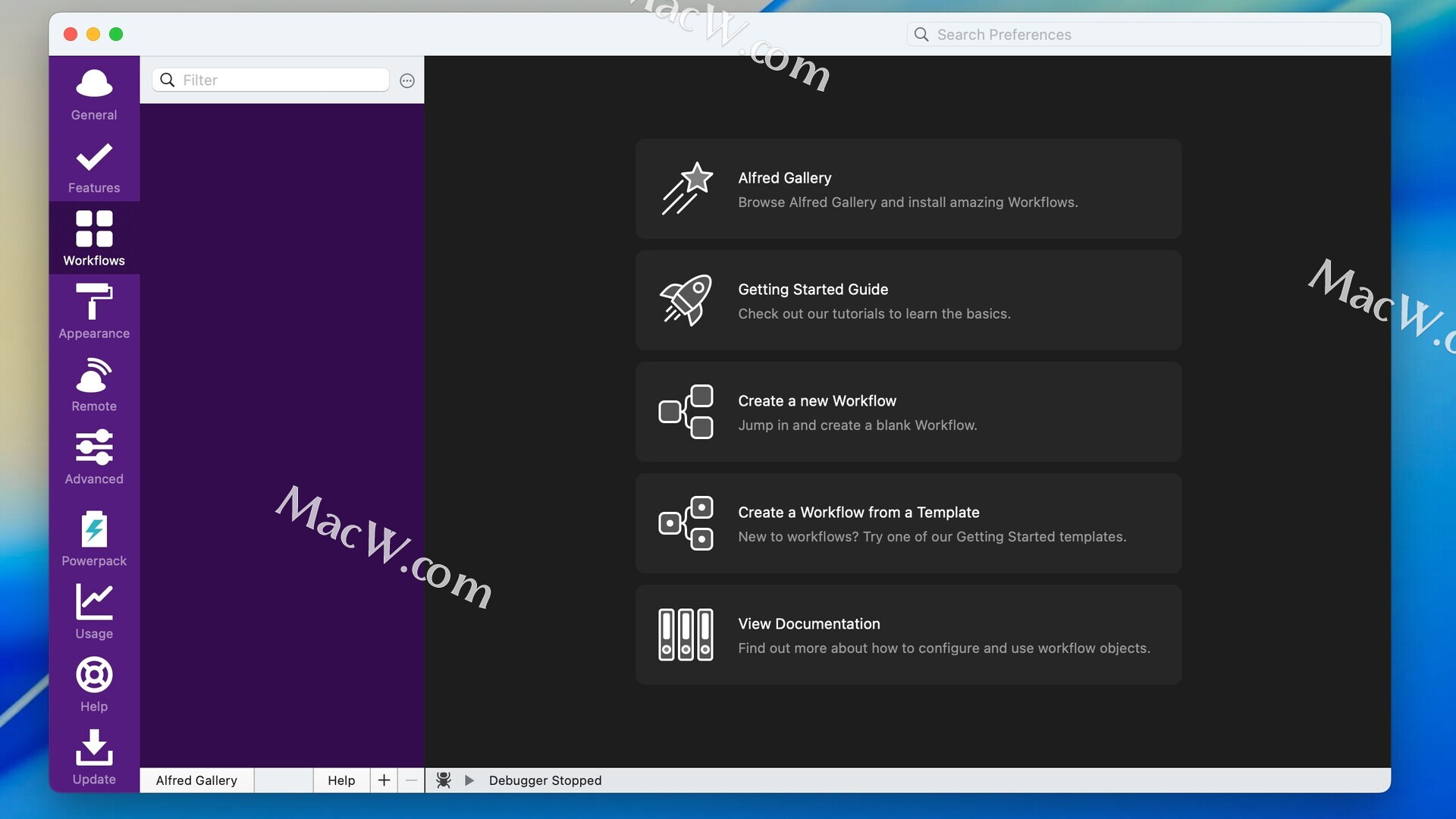Open the General preferences section
1456x819 pixels.
[94, 94]
